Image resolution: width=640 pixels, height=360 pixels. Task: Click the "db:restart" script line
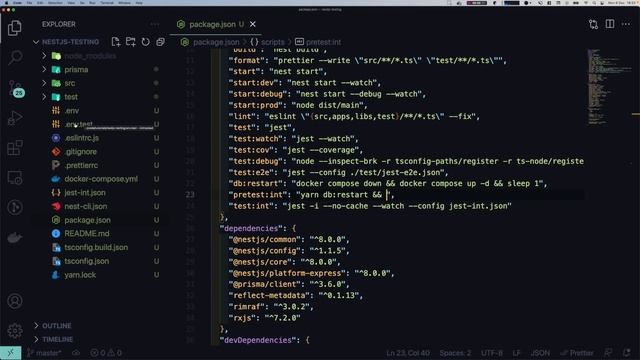(388, 184)
